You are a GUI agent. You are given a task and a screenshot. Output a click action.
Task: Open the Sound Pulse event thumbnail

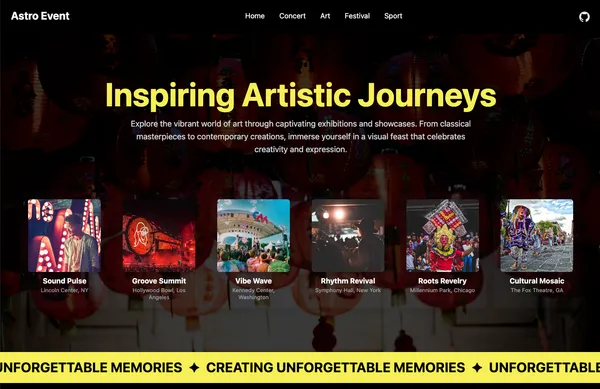64,236
